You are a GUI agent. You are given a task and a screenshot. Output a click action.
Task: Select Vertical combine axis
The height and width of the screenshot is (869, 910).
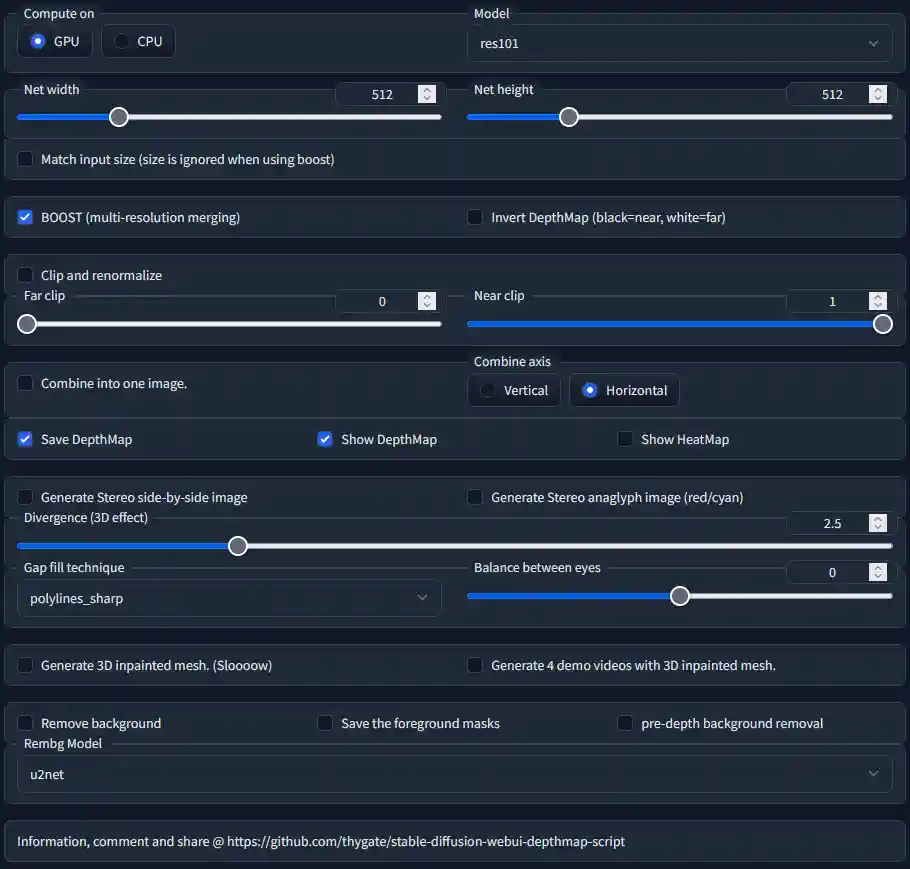514,390
